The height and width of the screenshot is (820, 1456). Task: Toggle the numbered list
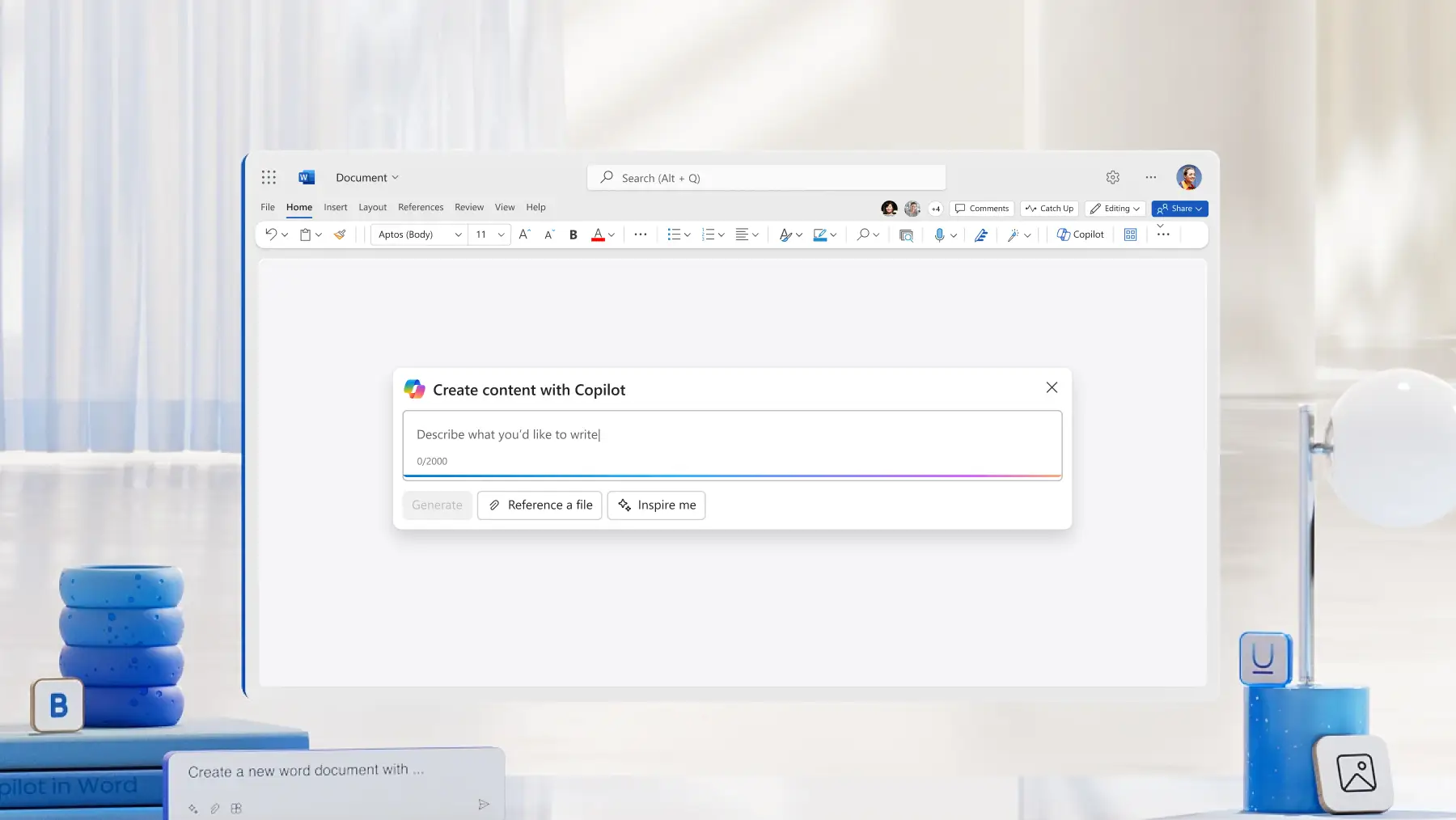pyautogui.click(x=709, y=235)
